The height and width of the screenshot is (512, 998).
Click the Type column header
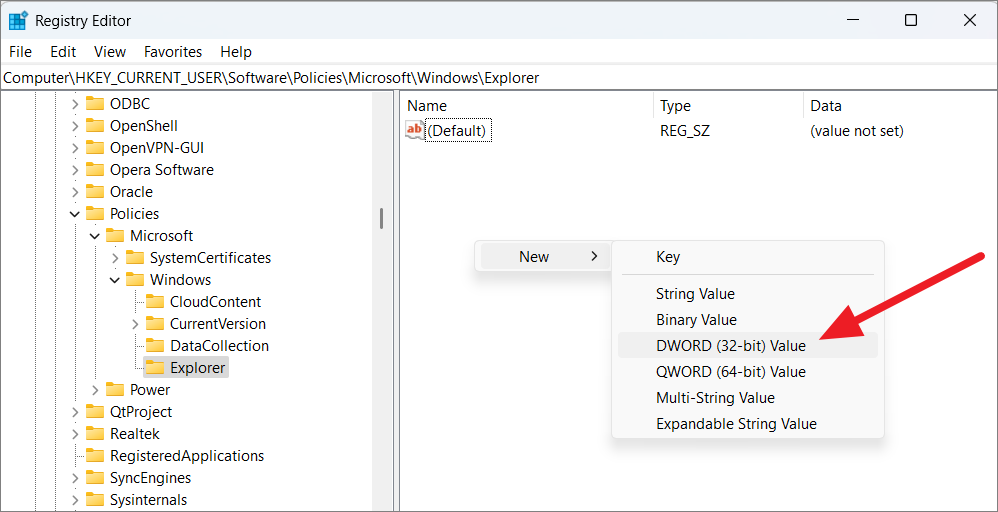click(676, 106)
